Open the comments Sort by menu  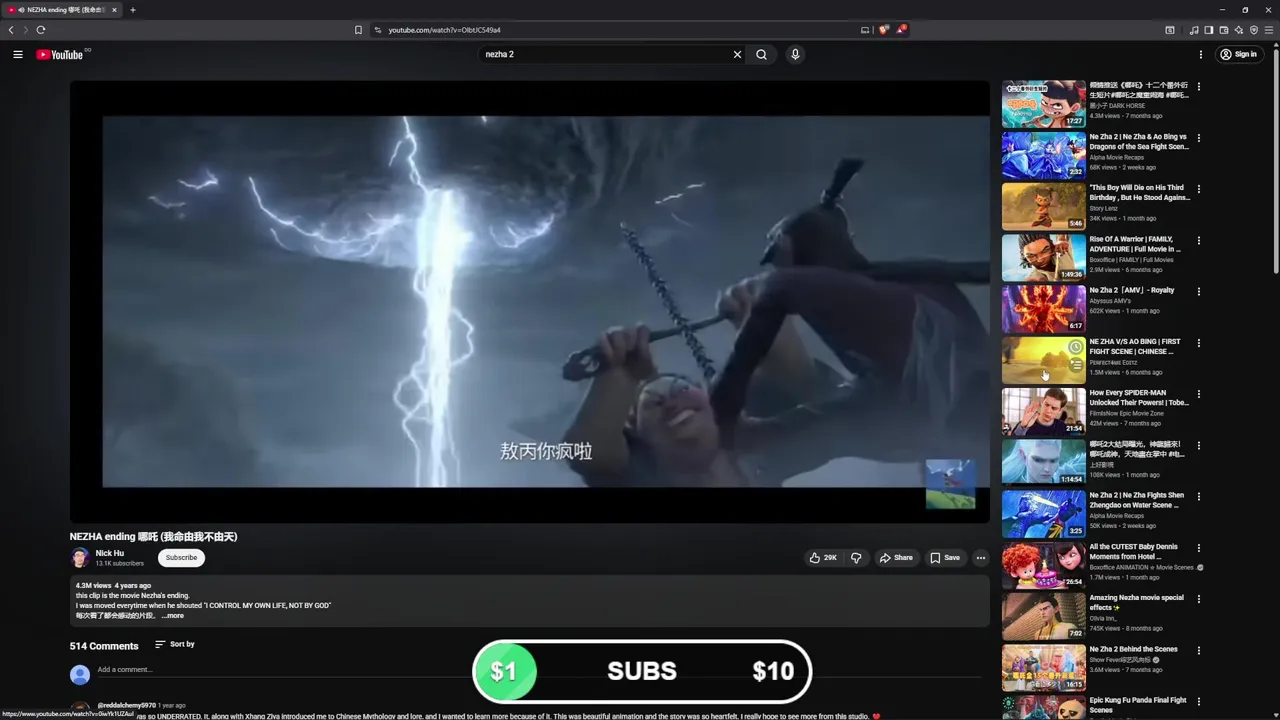coord(175,644)
